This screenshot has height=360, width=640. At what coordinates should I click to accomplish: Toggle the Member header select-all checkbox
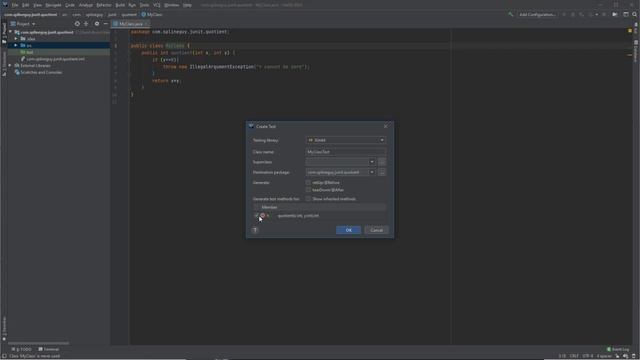tap(256, 207)
